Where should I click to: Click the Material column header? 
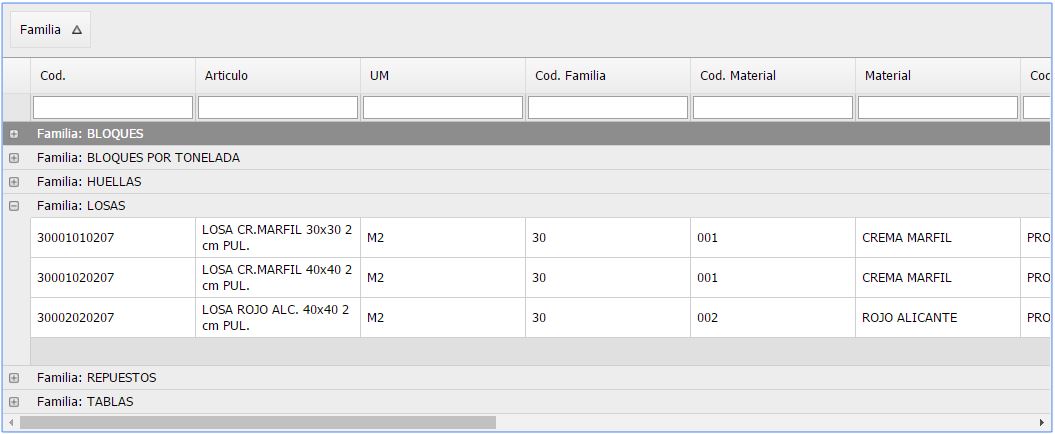point(937,75)
